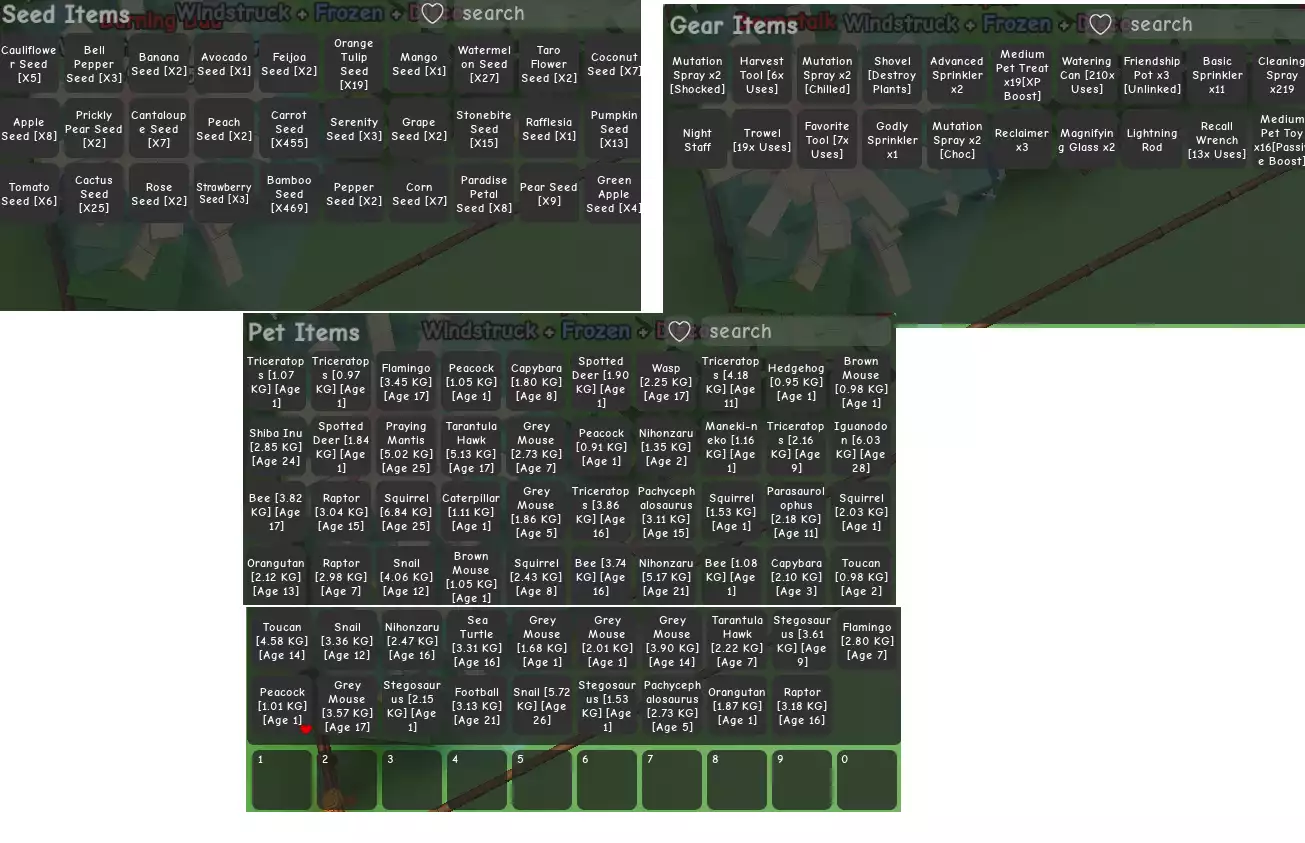Click the Seed Items search field
This screenshot has width=1305, height=843.
[540, 14]
